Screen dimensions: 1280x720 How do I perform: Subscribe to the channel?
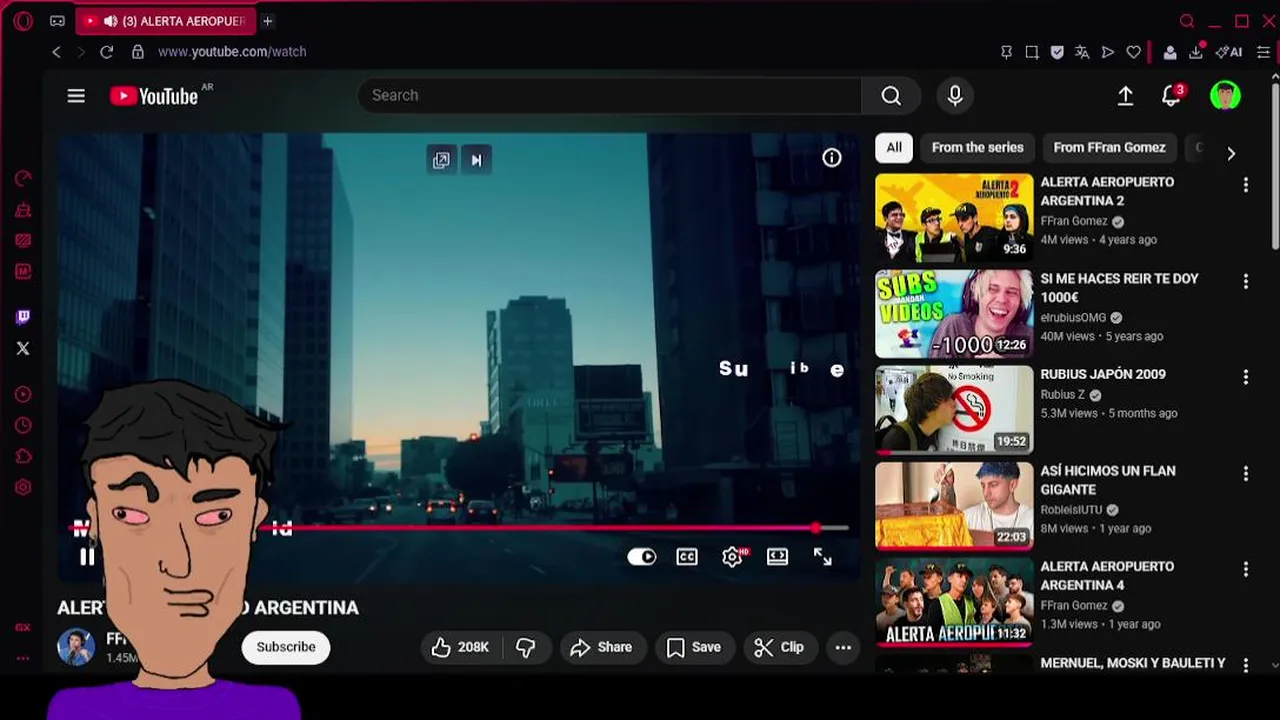point(286,647)
